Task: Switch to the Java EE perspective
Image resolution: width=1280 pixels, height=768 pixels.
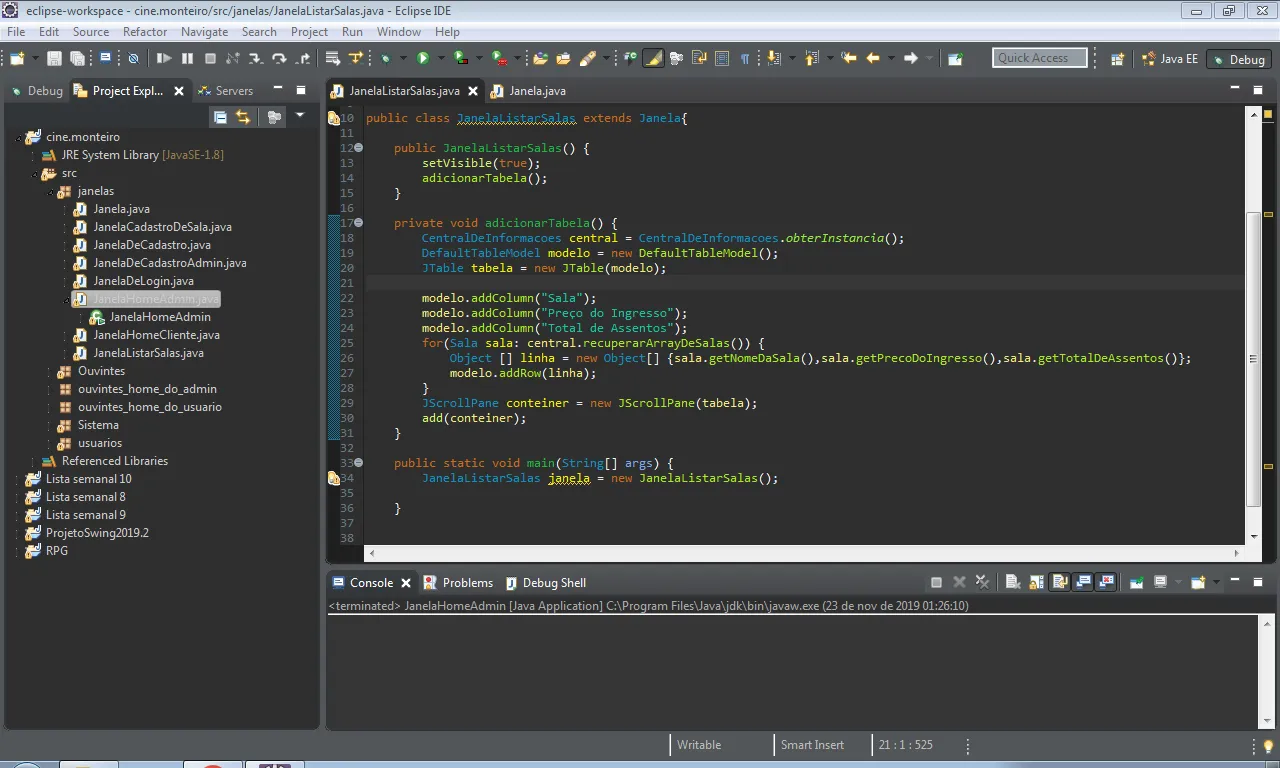Action: click(1170, 59)
